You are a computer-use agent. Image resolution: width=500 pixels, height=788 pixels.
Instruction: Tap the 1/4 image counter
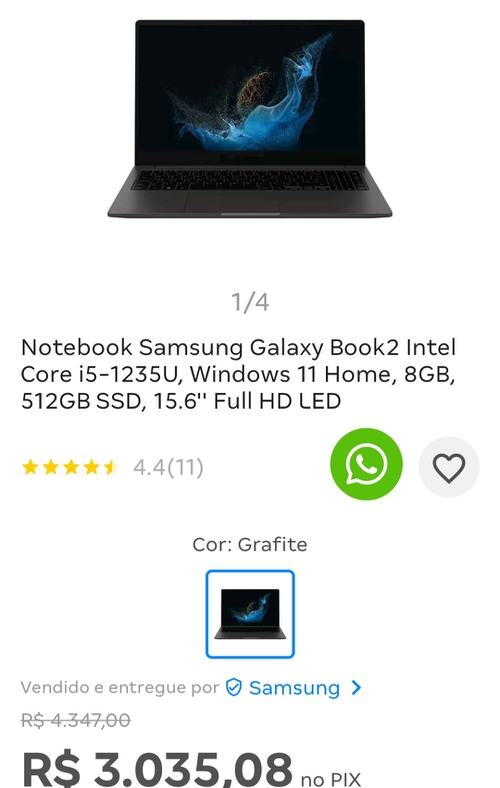click(250, 302)
